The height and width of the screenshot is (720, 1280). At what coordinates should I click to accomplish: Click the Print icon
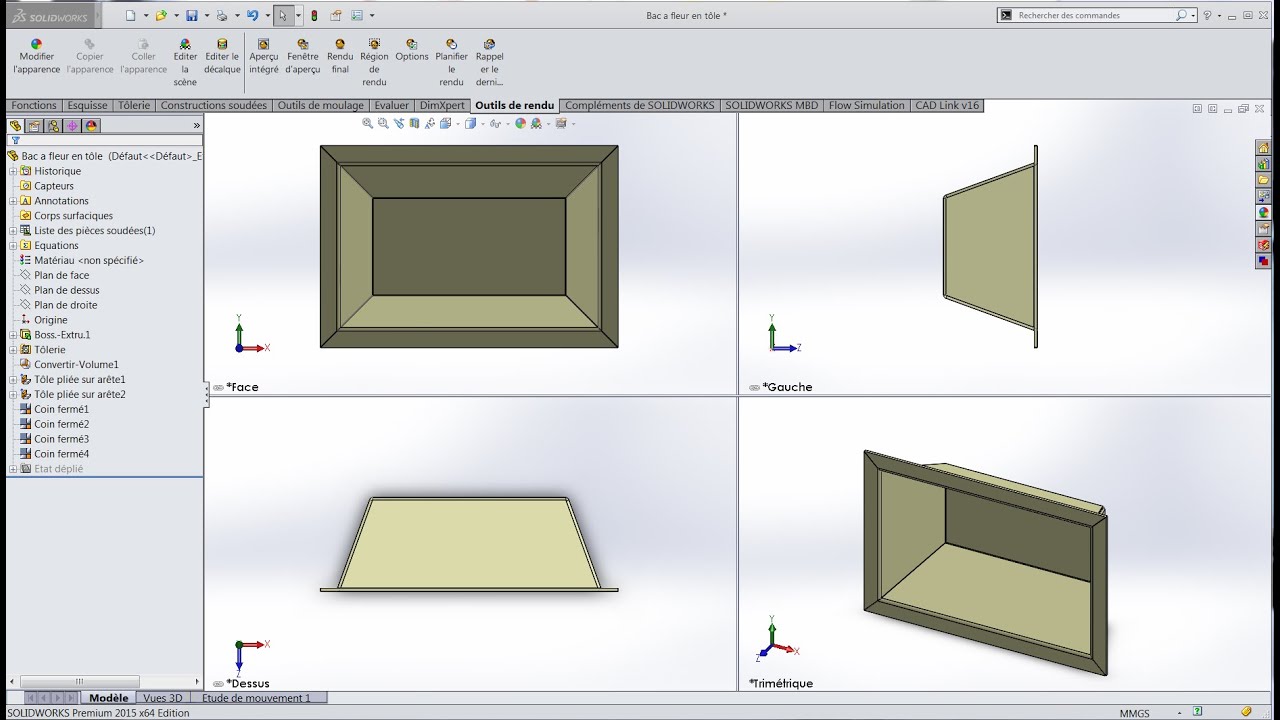(222, 15)
